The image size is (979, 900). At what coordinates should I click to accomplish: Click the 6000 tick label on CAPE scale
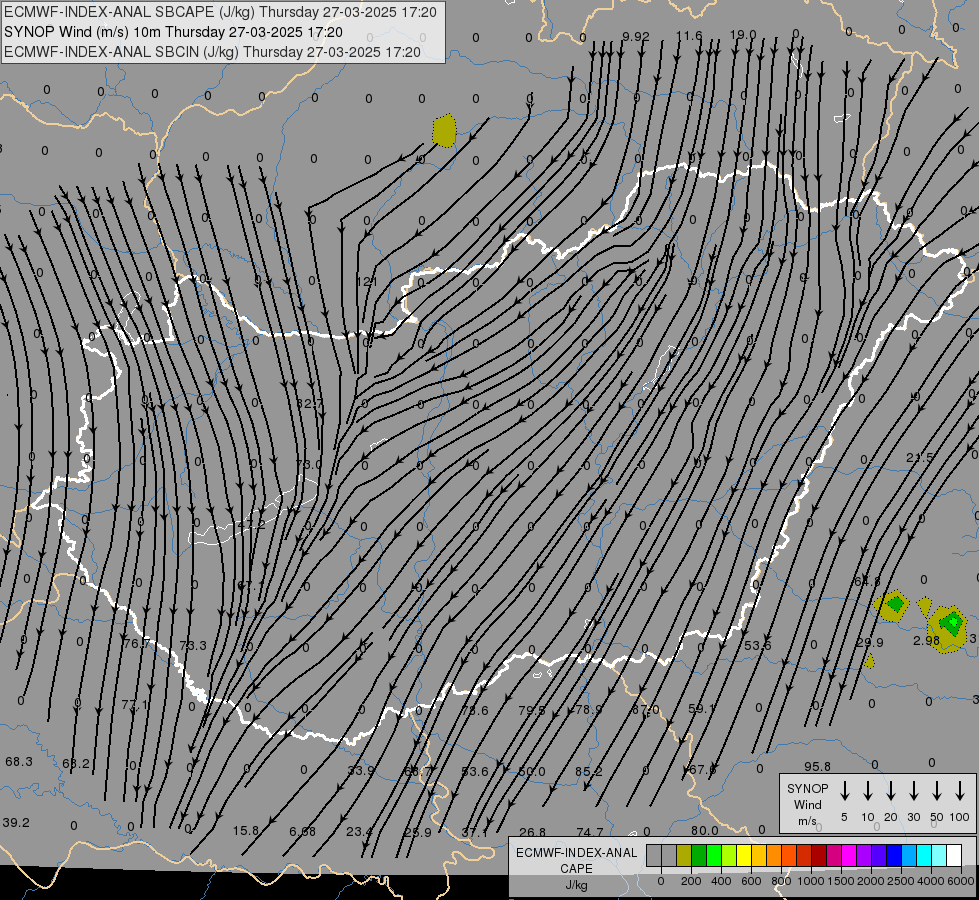(960, 881)
